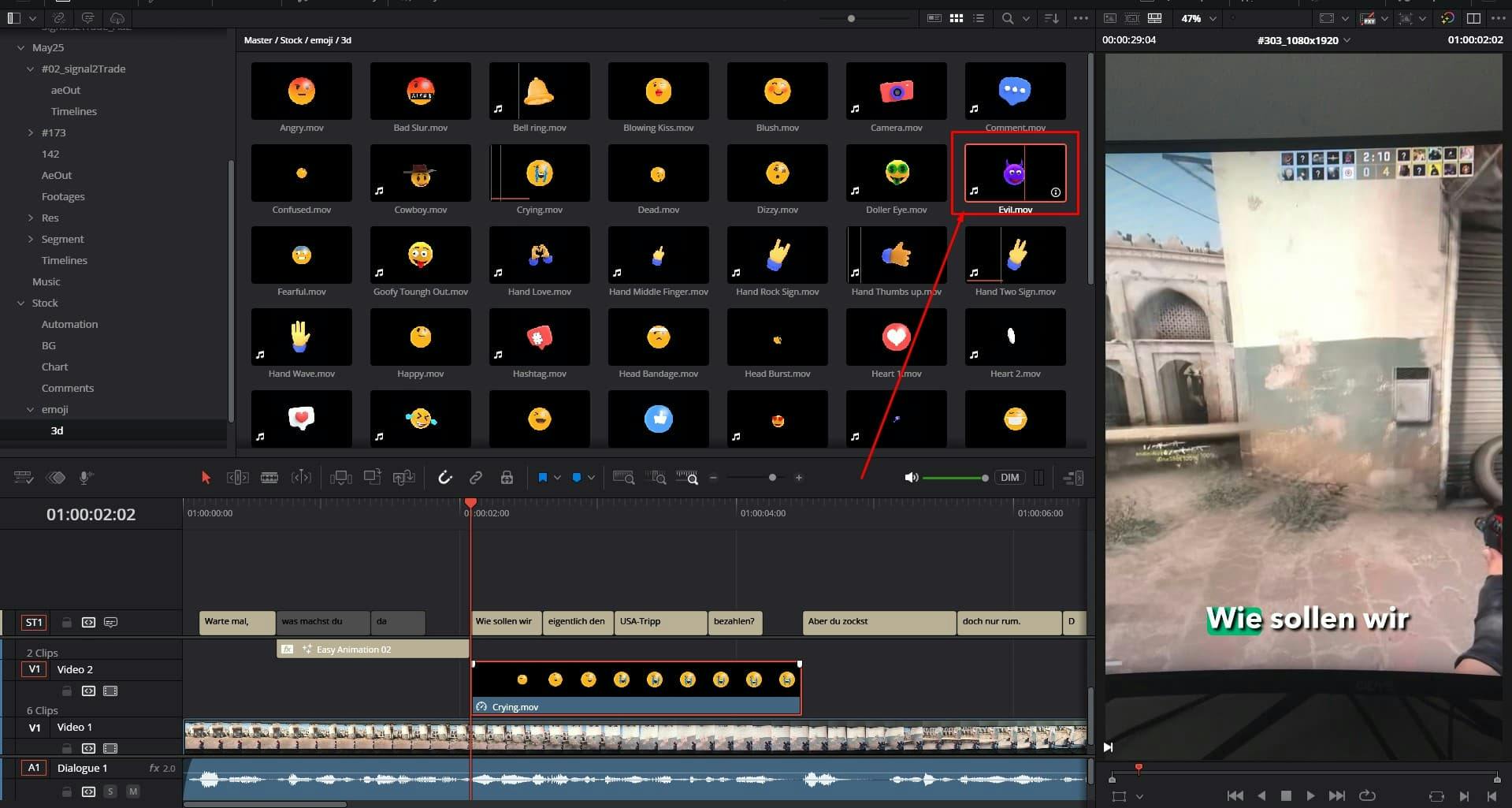The height and width of the screenshot is (808, 1512).
Task: Toggle timeline Snapping magnet icon
Action: (445, 478)
